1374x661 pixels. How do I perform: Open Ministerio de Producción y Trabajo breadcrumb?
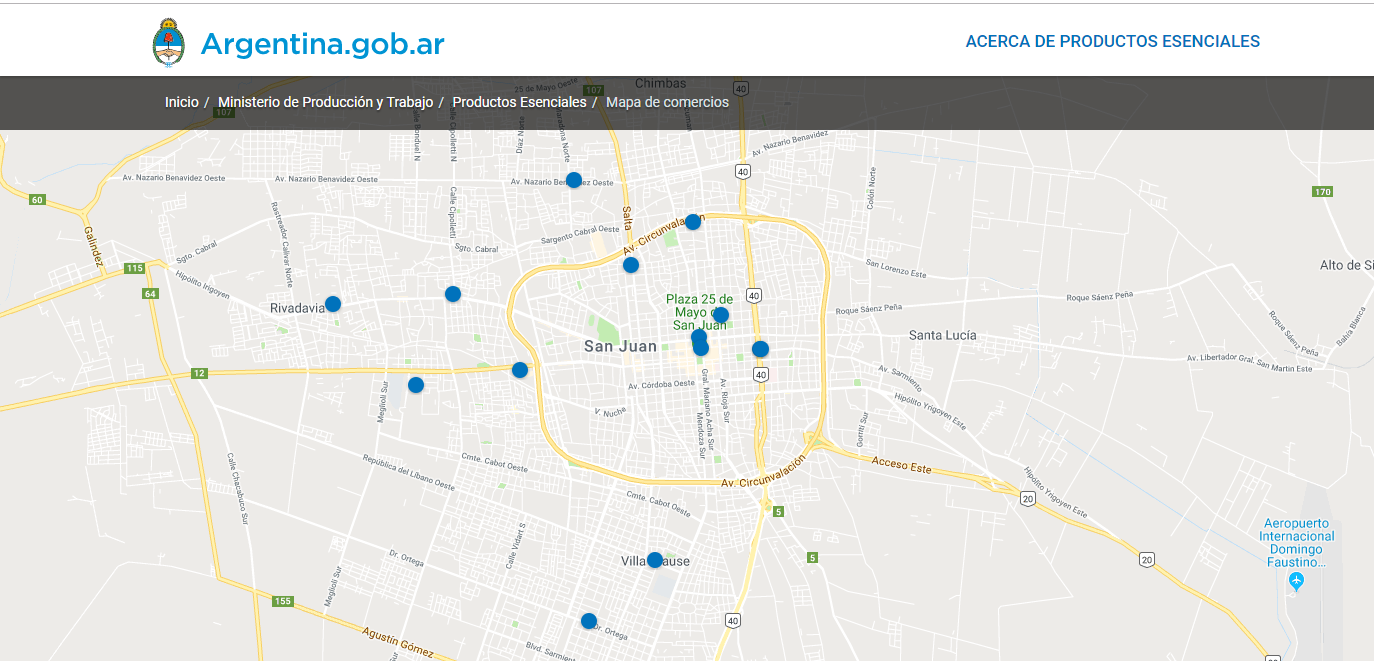[325, 102]
